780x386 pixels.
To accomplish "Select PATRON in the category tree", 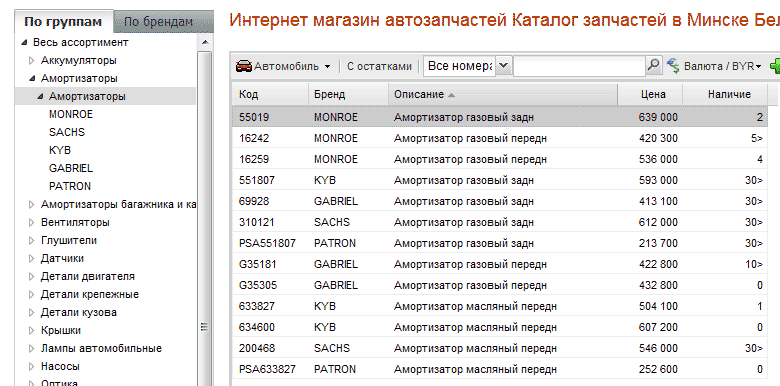I will [x=70, y=186].
